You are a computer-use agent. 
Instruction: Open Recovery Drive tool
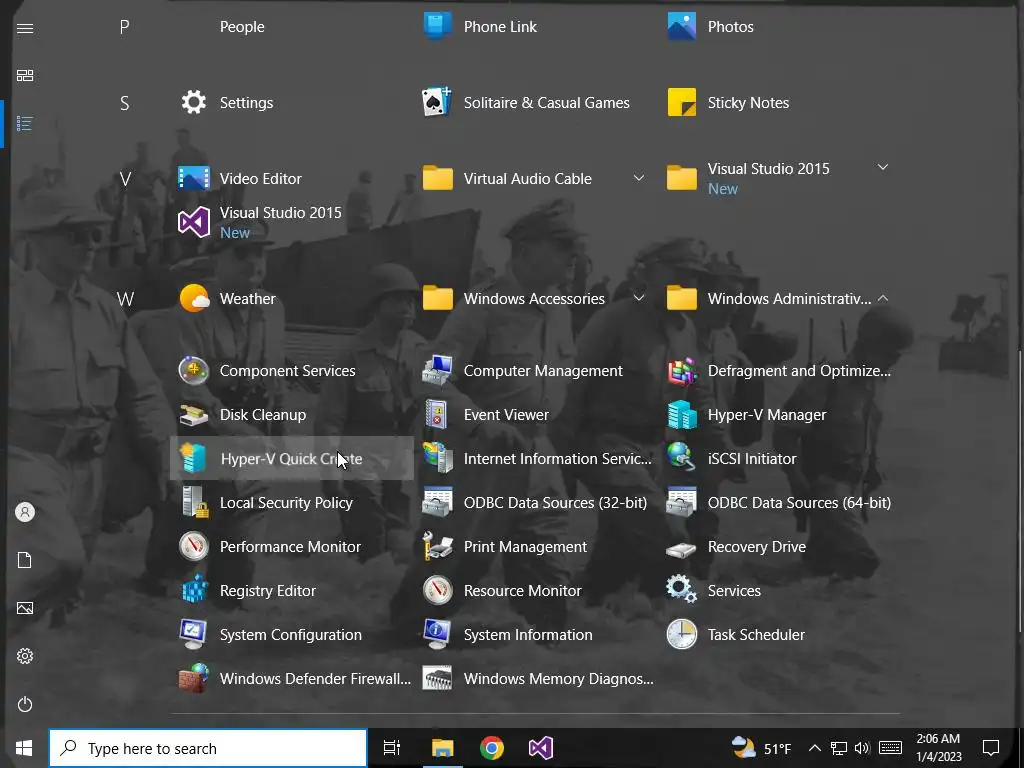780,547
